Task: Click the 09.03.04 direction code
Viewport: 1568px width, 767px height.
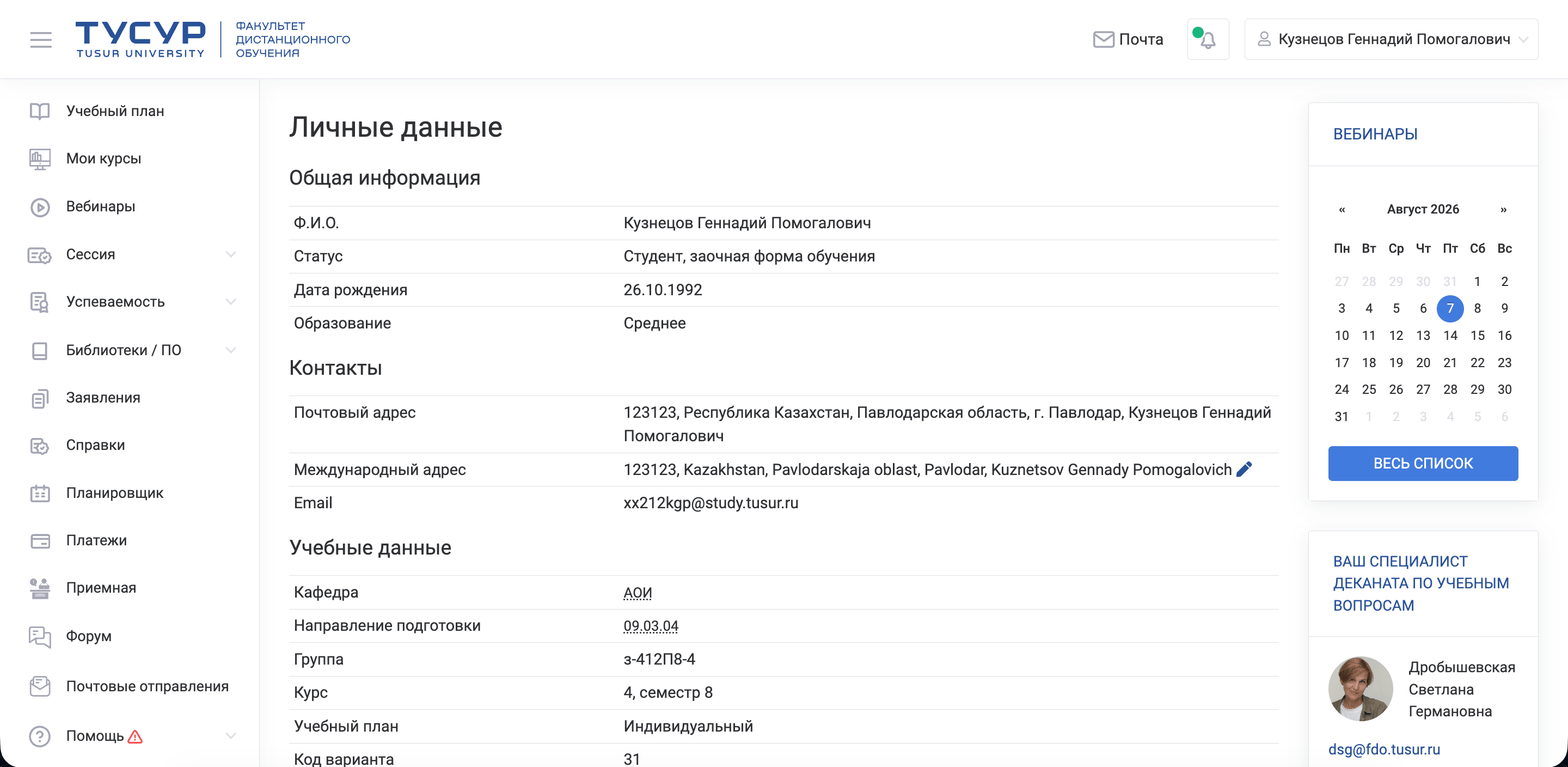Action: pyautogui.click(x=651, y=626)
